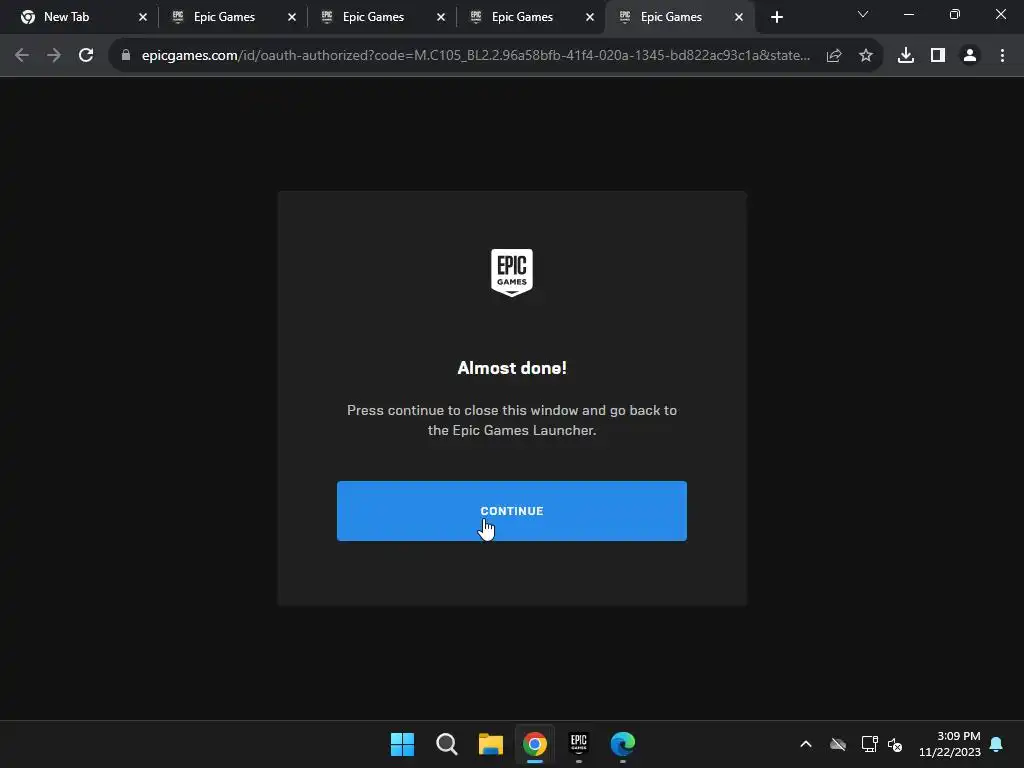Share this page icon
This screenshot has width=1024, height=768.
tap(834, 56)
